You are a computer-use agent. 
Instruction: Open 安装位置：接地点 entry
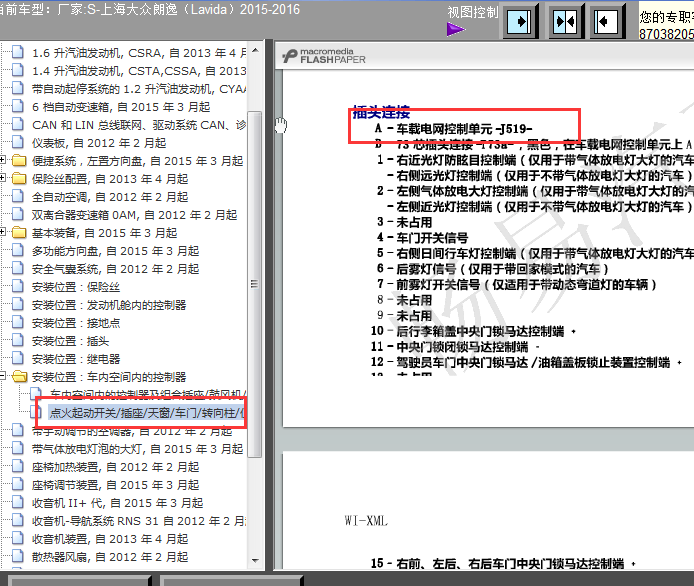[x=76, y=323]
